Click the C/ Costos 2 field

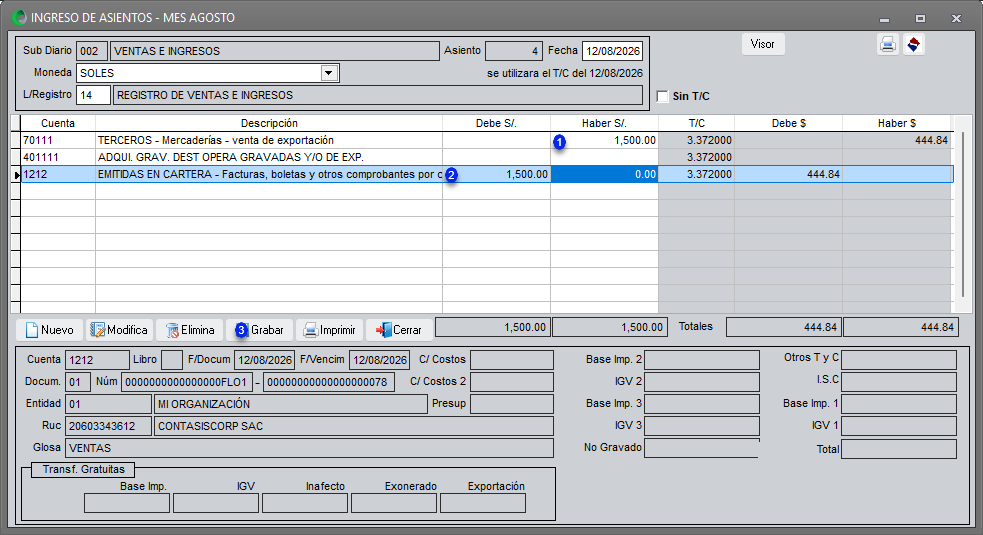coord(512,382)
